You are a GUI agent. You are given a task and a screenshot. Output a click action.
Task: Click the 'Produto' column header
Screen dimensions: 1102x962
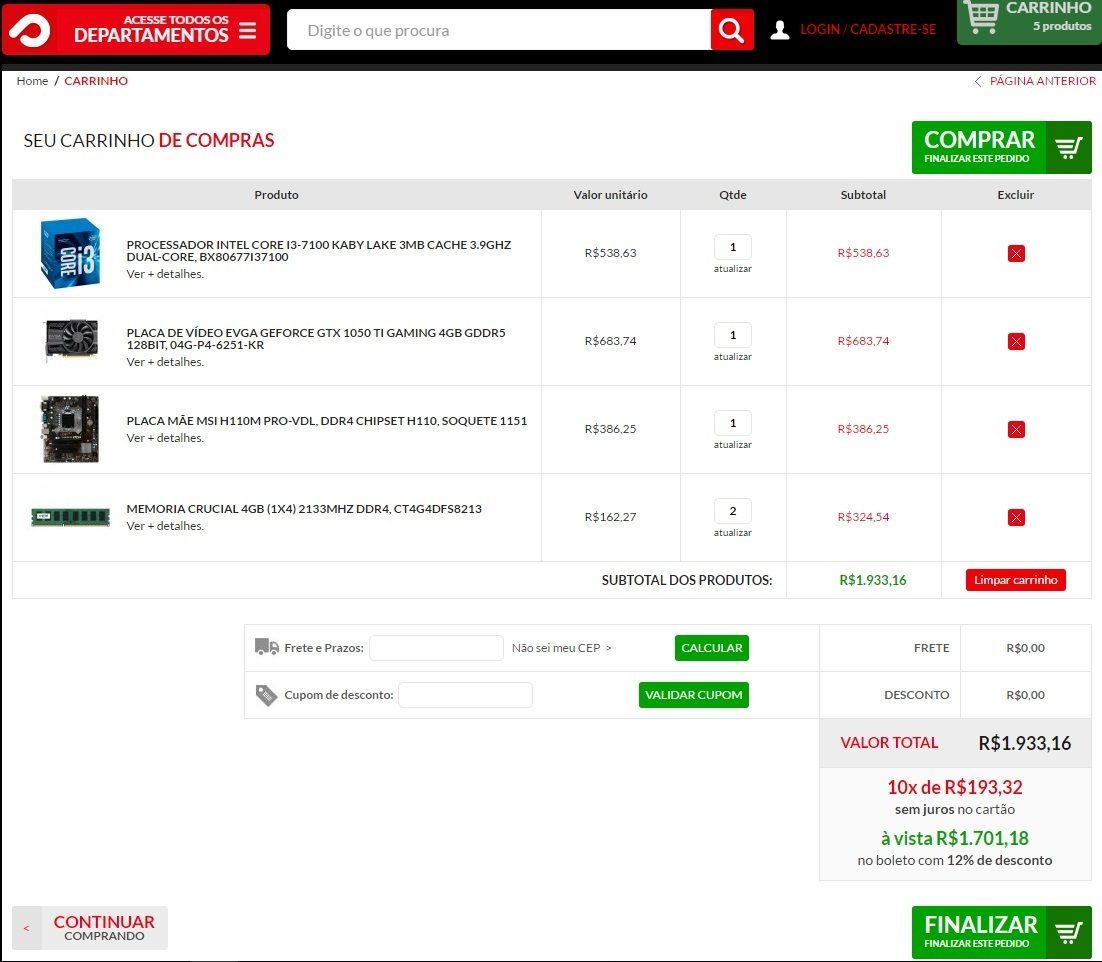pos(276,195)
